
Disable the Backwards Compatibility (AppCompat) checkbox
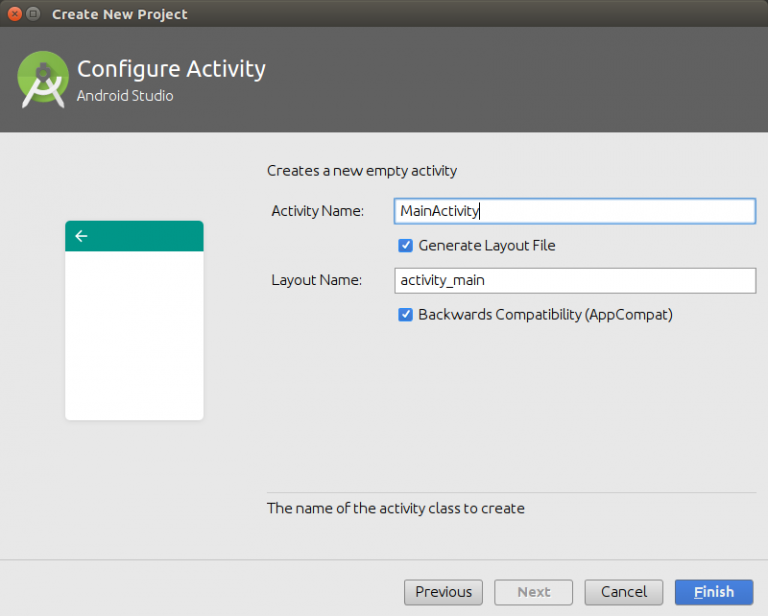pos(406,315)
